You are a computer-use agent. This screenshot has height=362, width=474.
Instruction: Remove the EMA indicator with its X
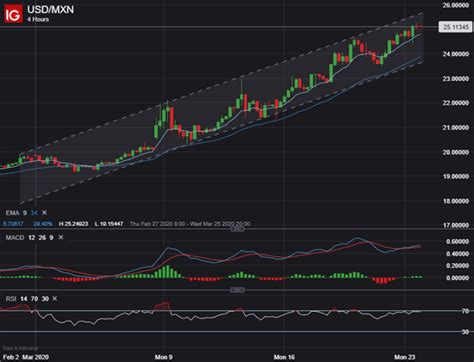44,213
